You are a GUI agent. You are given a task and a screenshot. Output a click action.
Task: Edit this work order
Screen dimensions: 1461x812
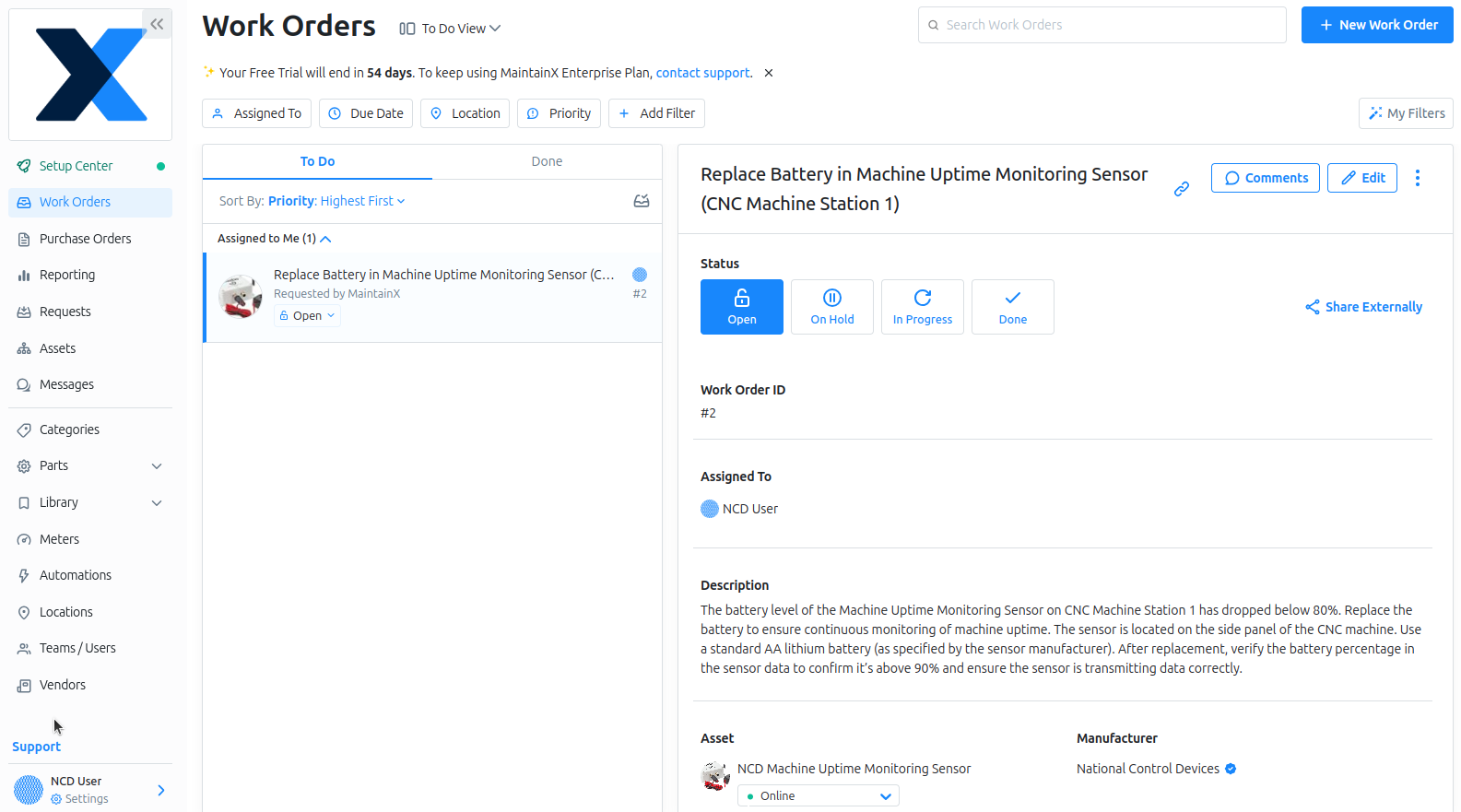pyautogui.click(x=1362, y=178)
